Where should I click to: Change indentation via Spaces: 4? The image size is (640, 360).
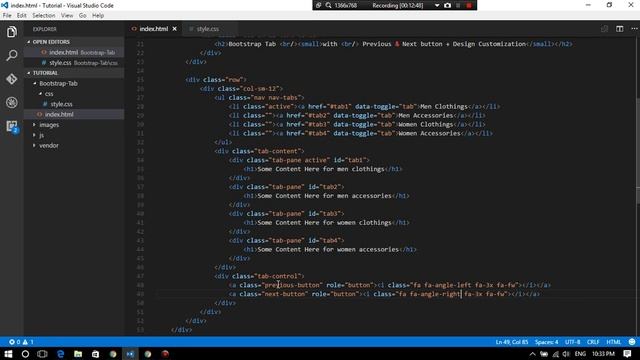(x=546, y=342)
